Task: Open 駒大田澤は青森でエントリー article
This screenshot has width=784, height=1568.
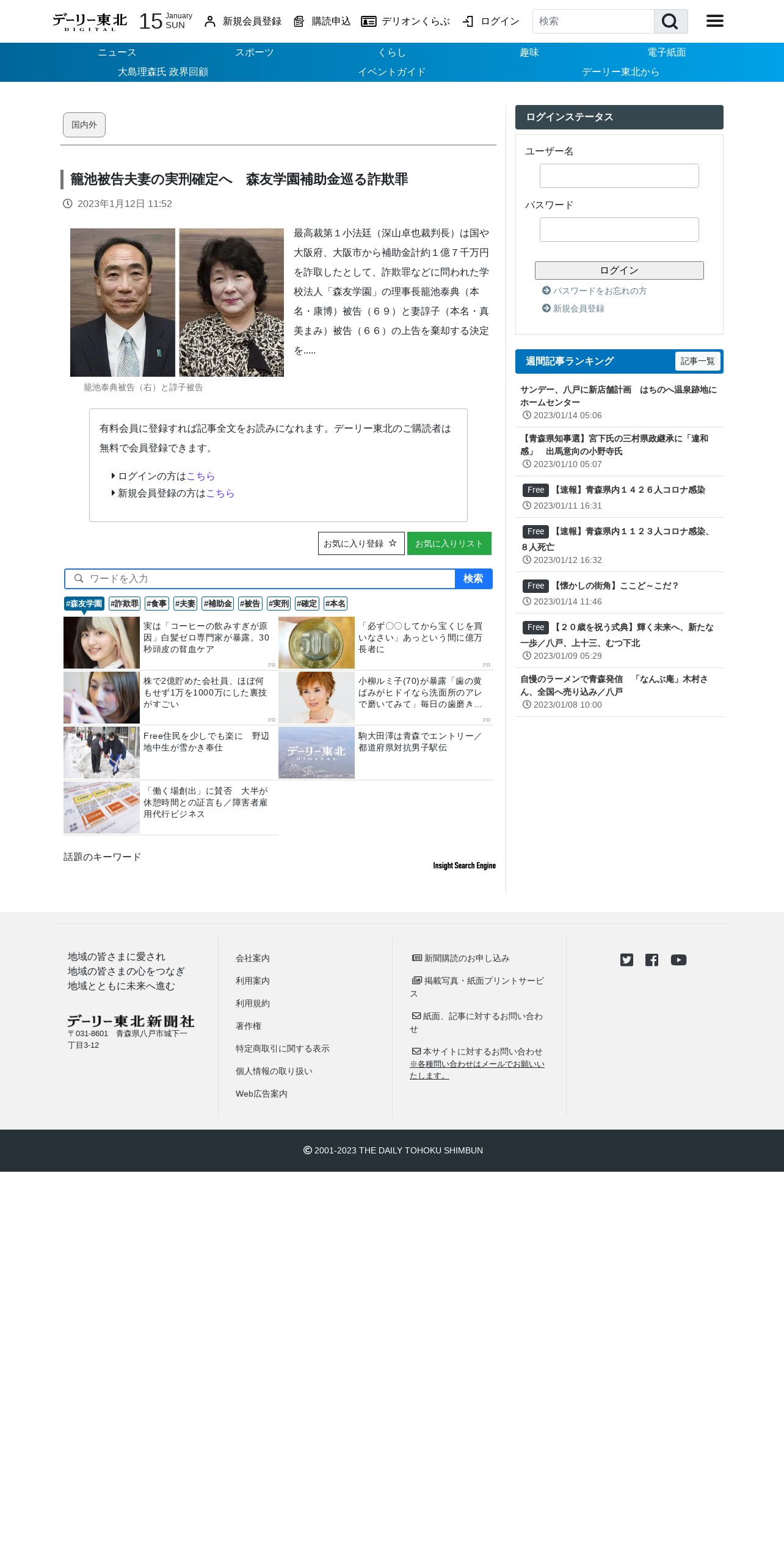Action: [x=419, y=742]
